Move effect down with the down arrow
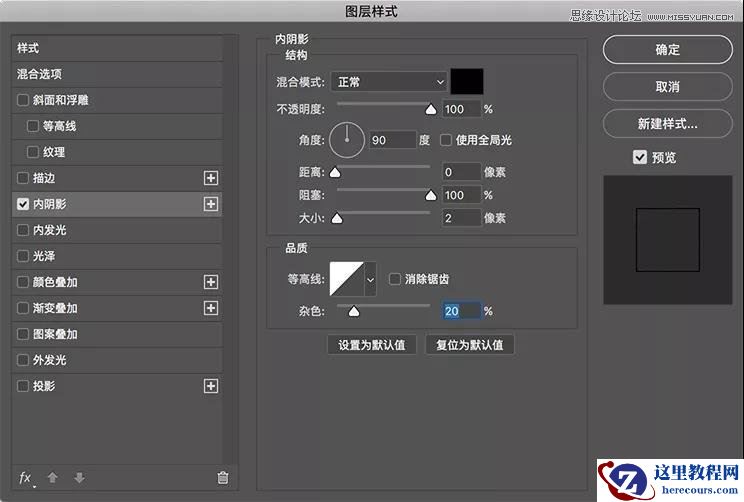This screenshot has width=744, height=502. coord(79,477)
